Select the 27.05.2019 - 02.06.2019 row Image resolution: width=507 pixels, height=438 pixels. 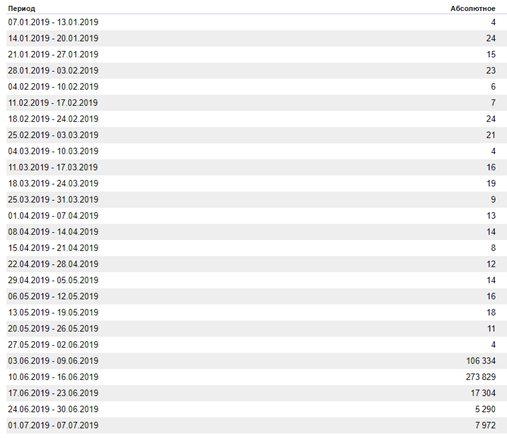(253, 345)
